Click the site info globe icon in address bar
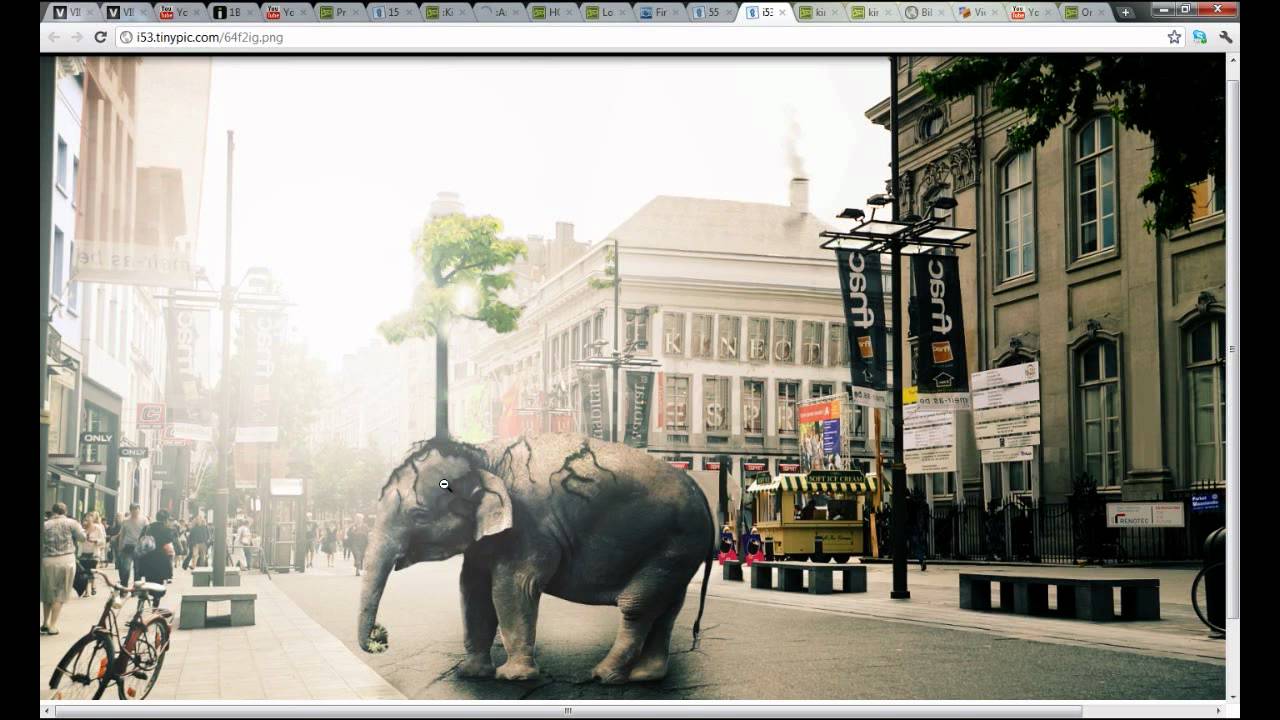 [126, 37]
